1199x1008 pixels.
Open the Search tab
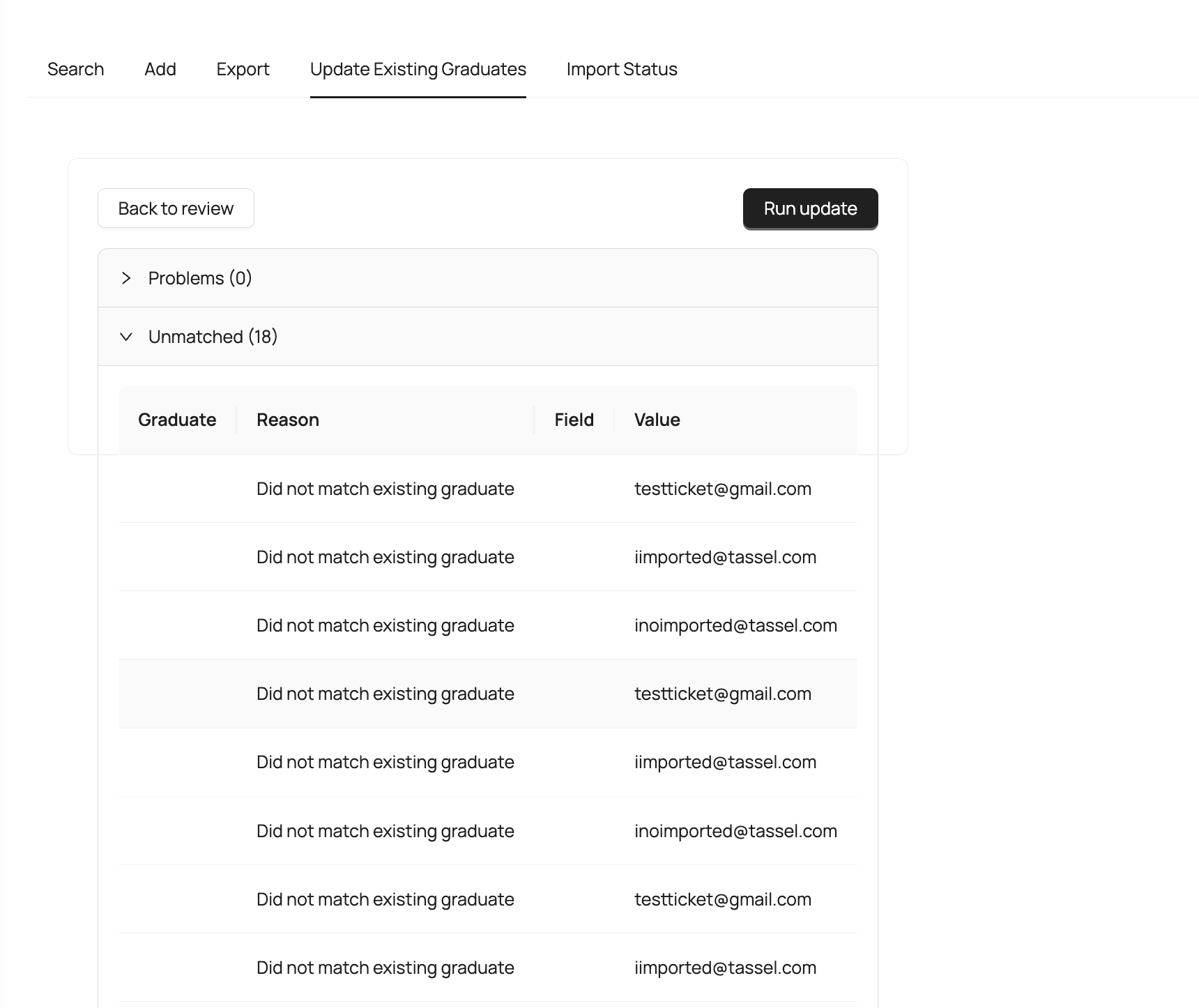[75, 69]
